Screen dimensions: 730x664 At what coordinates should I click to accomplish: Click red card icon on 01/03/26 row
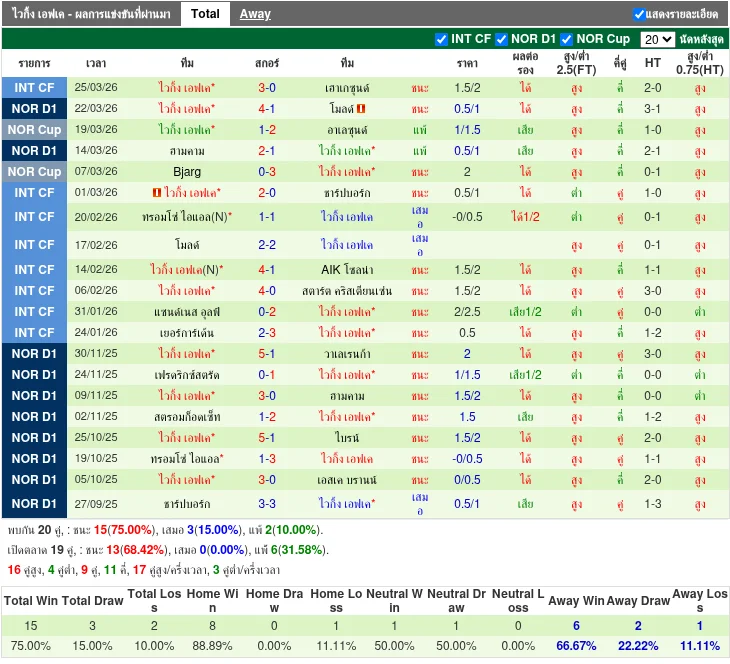tap(157, 193)
